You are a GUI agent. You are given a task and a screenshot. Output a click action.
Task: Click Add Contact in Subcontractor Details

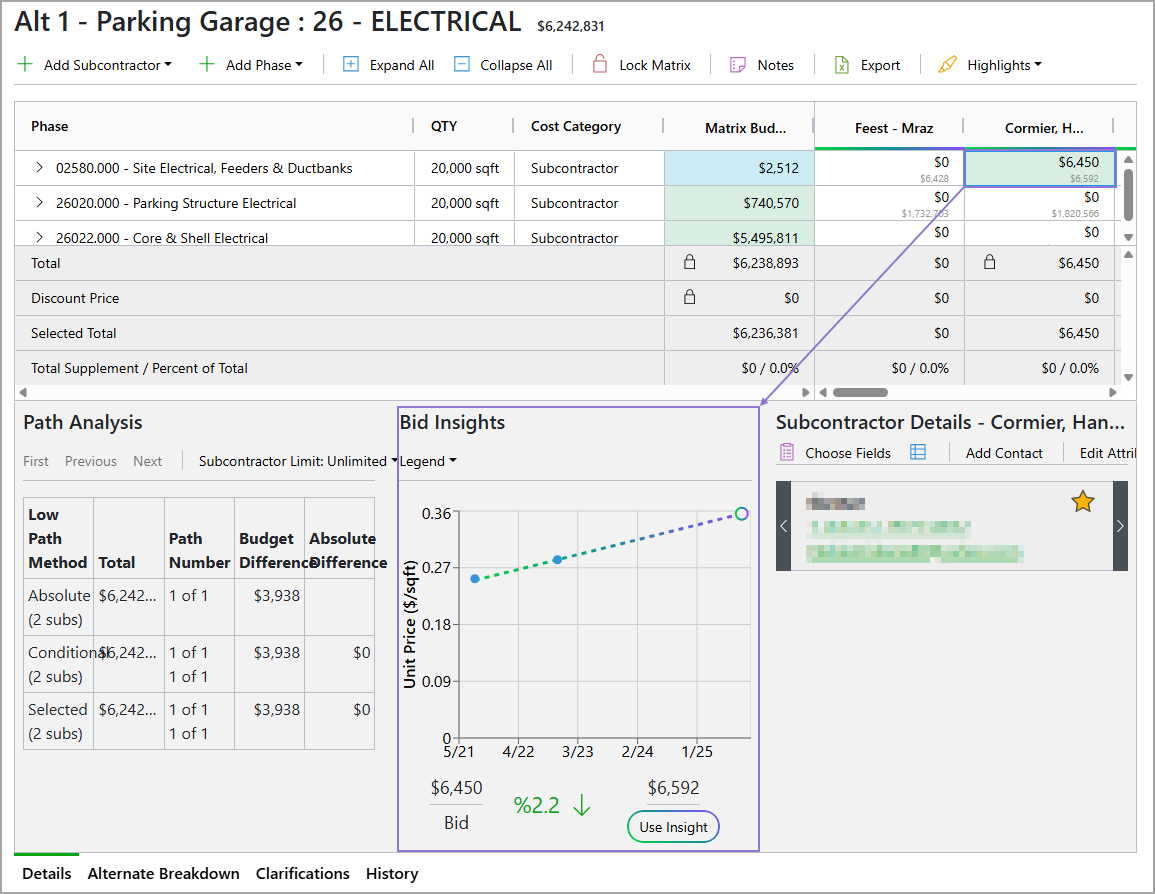pyautogui.click(x=1004, y=452)
